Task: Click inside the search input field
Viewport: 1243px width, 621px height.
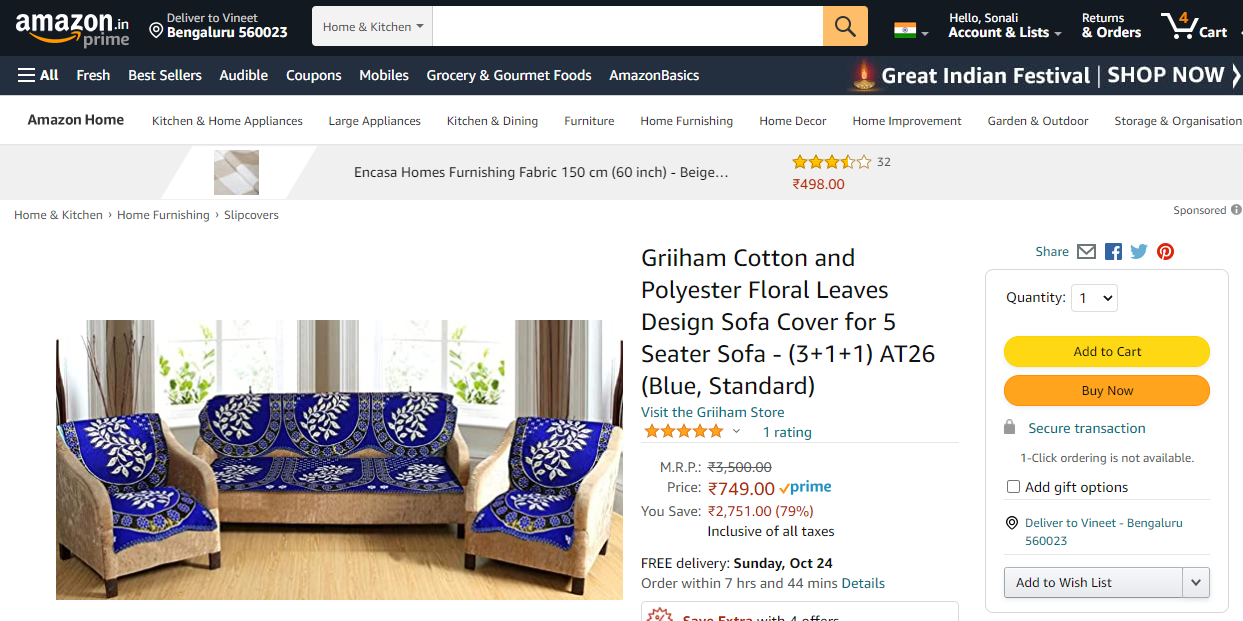Action: [627, 26]
